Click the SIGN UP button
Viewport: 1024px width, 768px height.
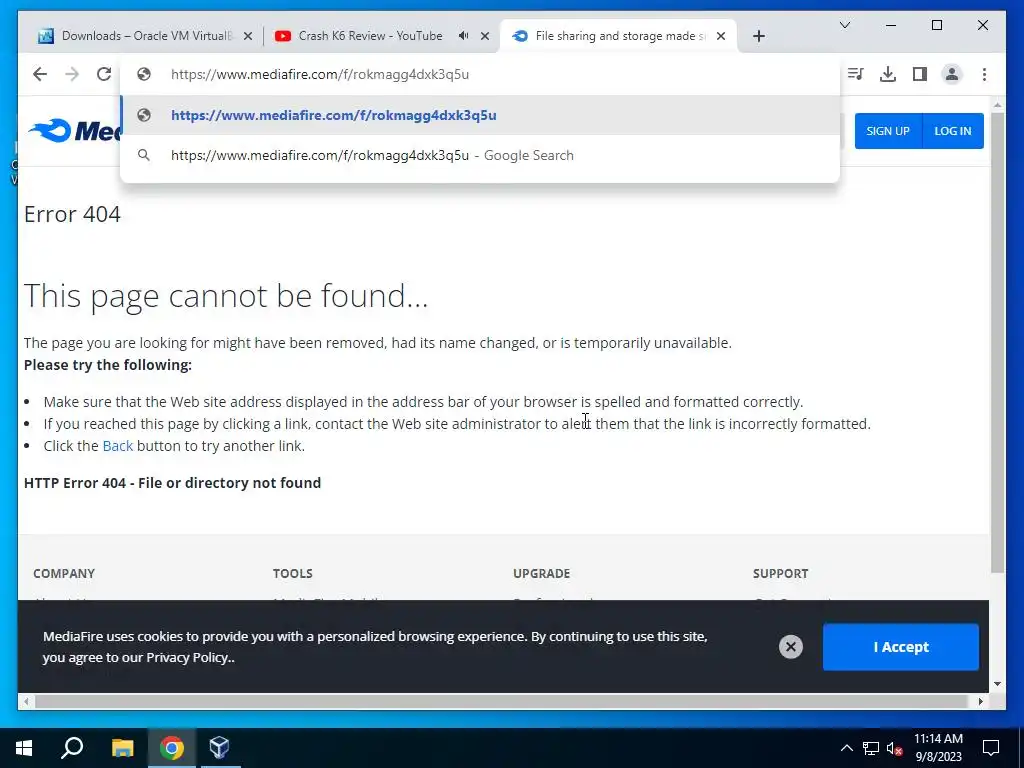(888, 131)
